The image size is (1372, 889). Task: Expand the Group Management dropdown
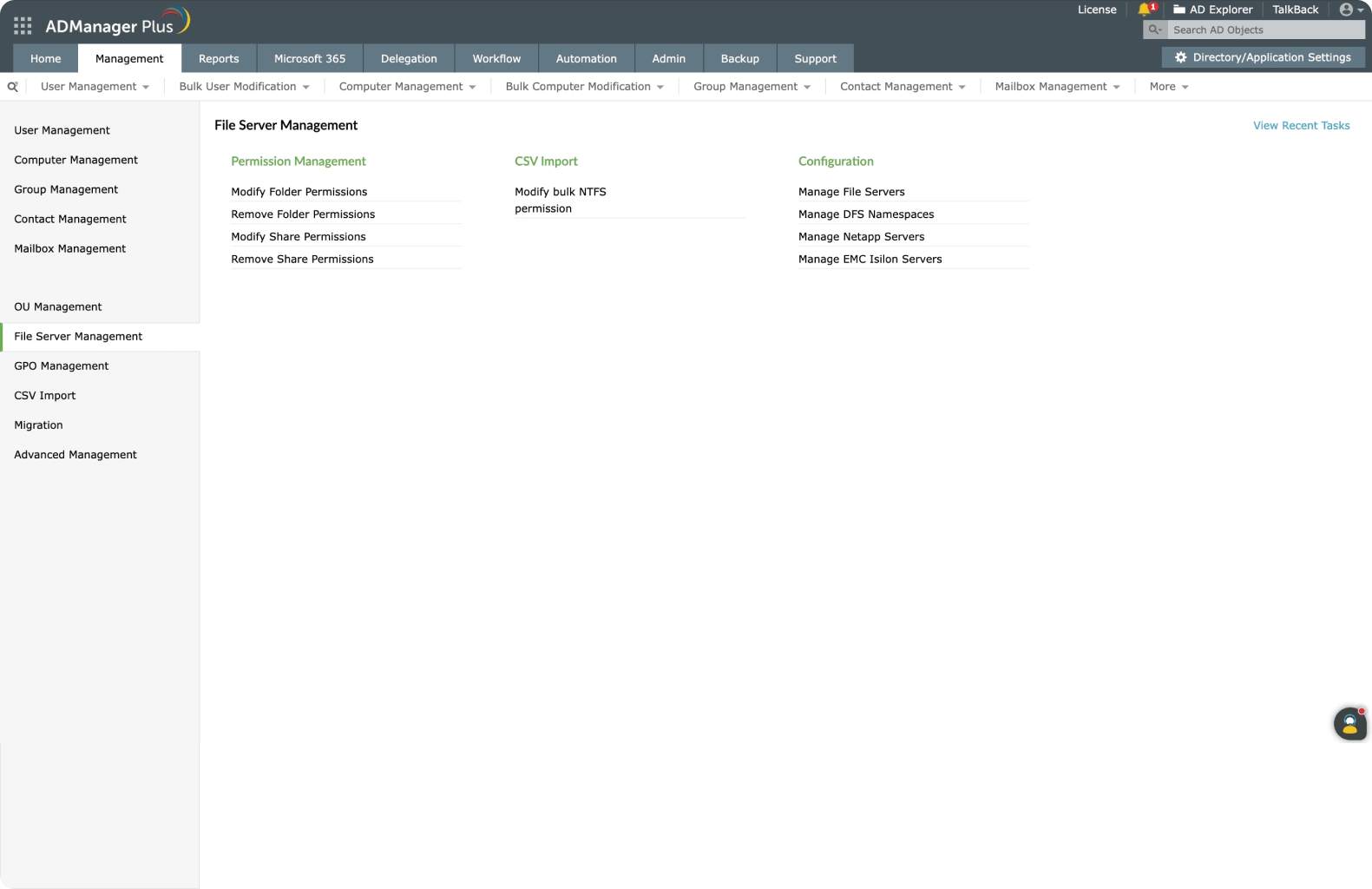click(x=752, y=87)
